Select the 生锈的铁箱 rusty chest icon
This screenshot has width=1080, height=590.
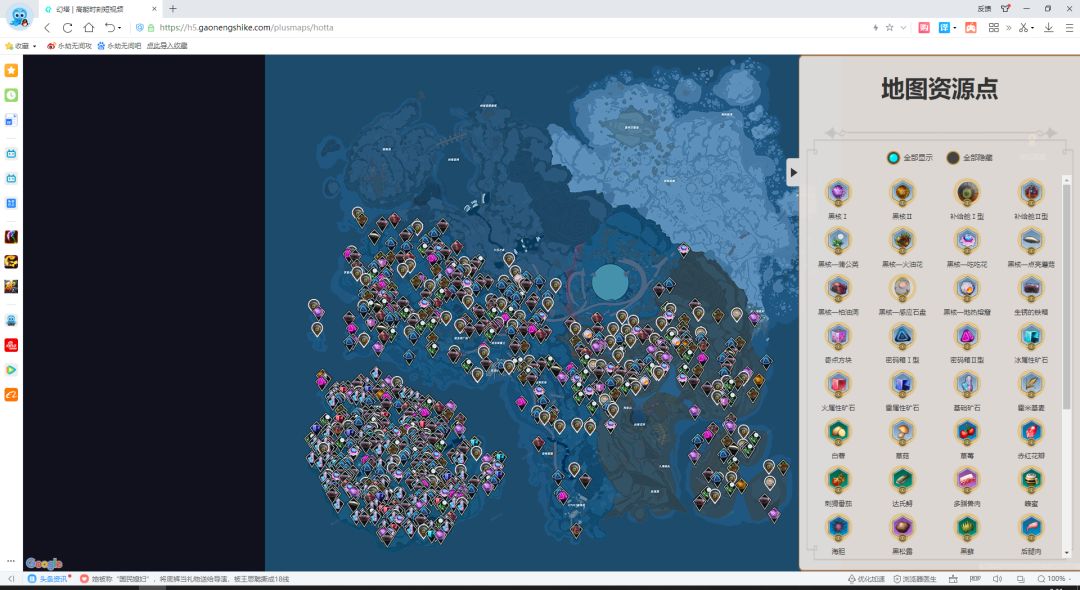[x=1031, y=288]
